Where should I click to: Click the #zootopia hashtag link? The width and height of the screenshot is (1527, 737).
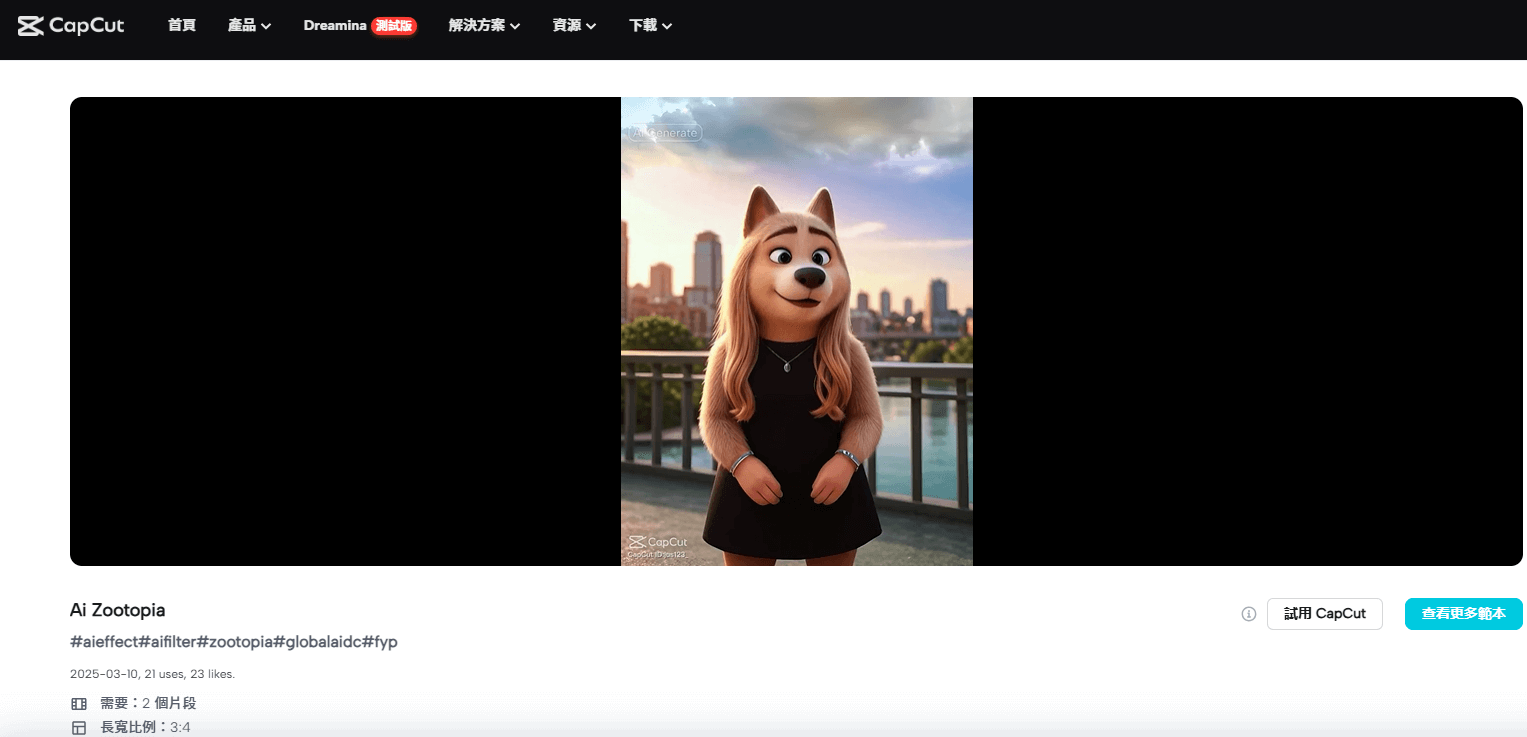tap(233, 641)
